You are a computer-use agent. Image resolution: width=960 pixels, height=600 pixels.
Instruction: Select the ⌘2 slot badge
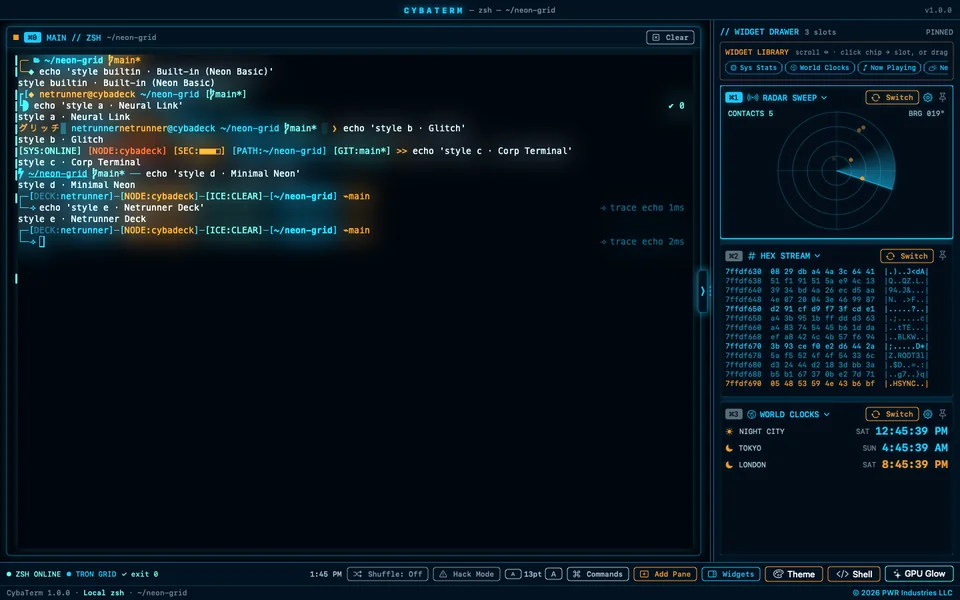pos(733,256)
